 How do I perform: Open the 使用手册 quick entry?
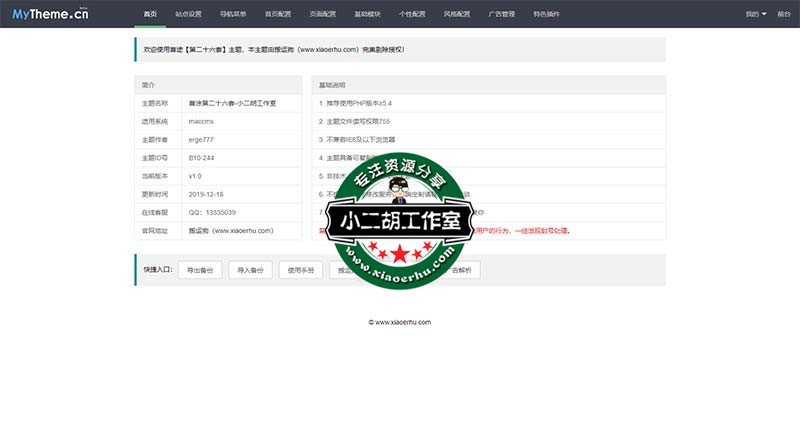click(301, 270)
